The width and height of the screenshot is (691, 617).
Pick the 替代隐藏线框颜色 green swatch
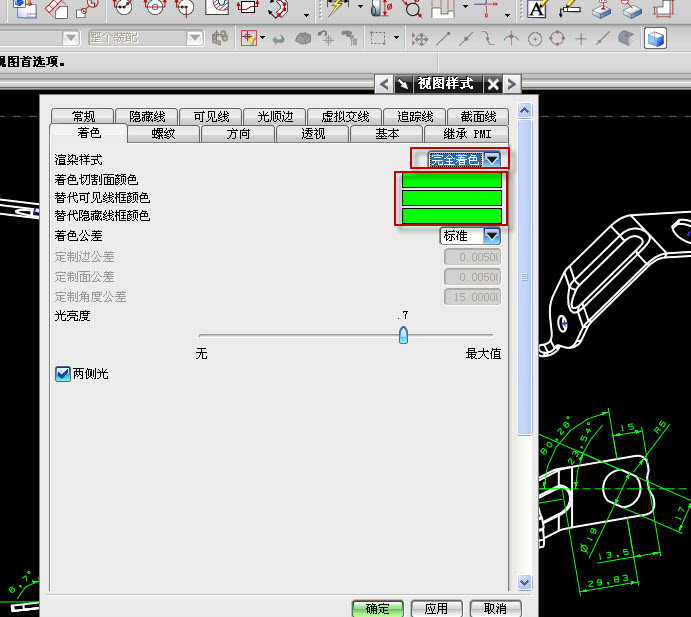click(452, 216)
